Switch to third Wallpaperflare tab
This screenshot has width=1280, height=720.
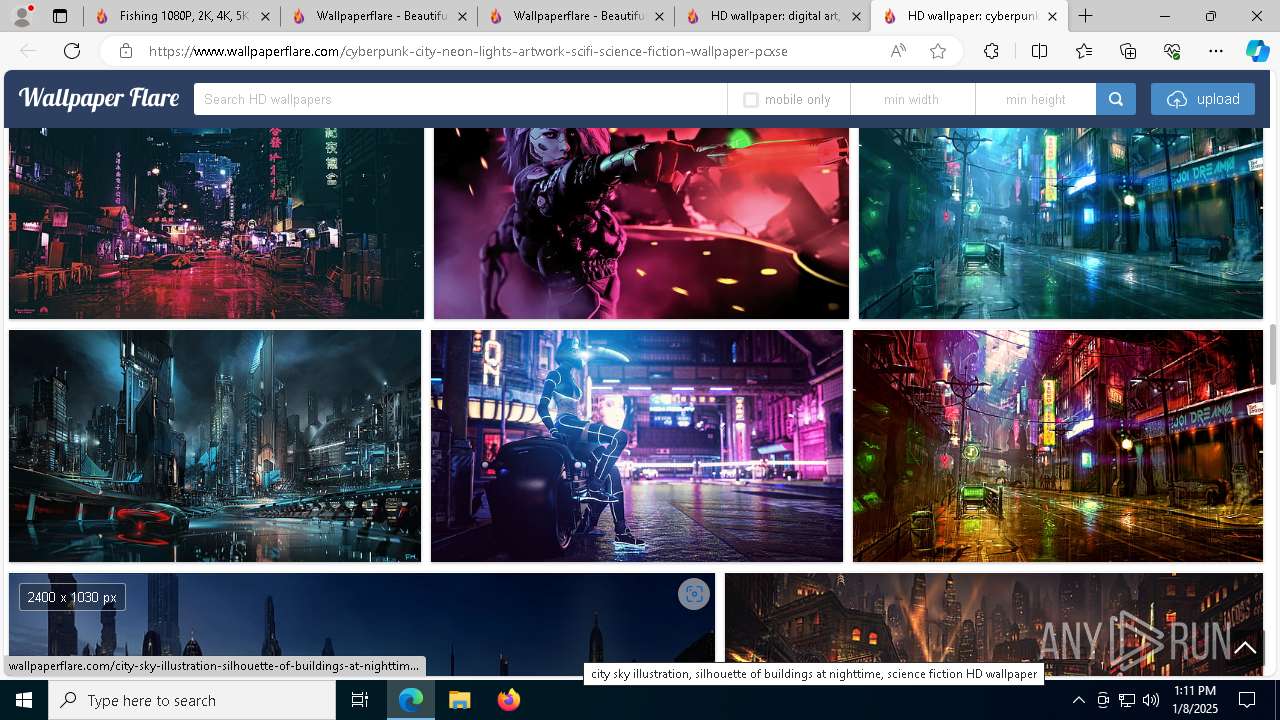(564, 16)
